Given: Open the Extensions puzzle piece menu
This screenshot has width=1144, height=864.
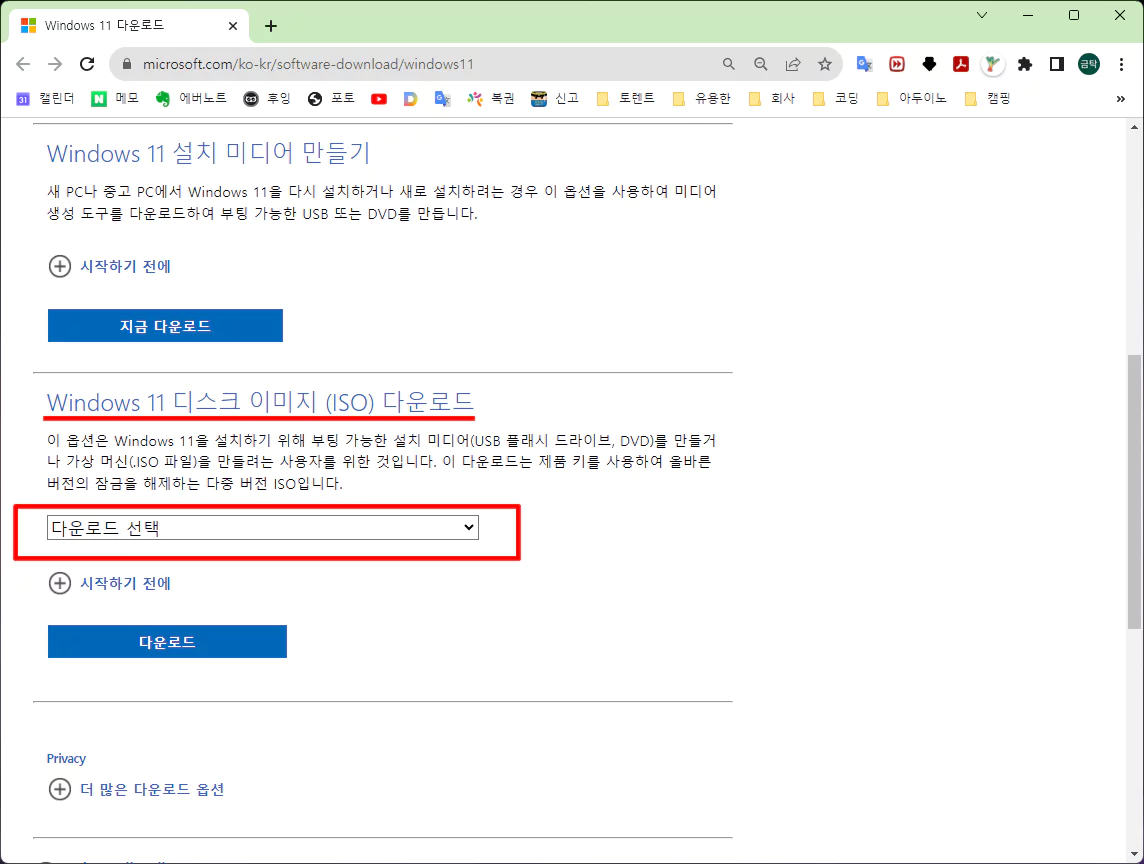Looking at the screenshot, I should point(1024,64).
